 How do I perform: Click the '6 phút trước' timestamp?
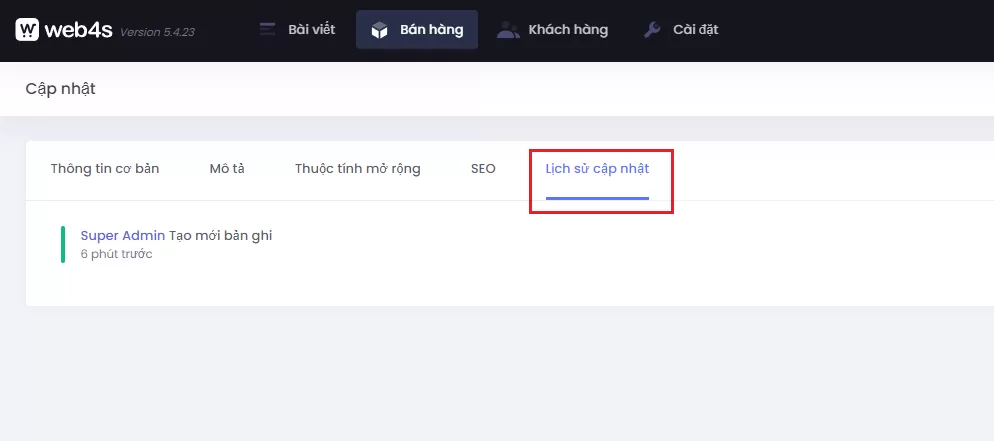coord(116,254)
